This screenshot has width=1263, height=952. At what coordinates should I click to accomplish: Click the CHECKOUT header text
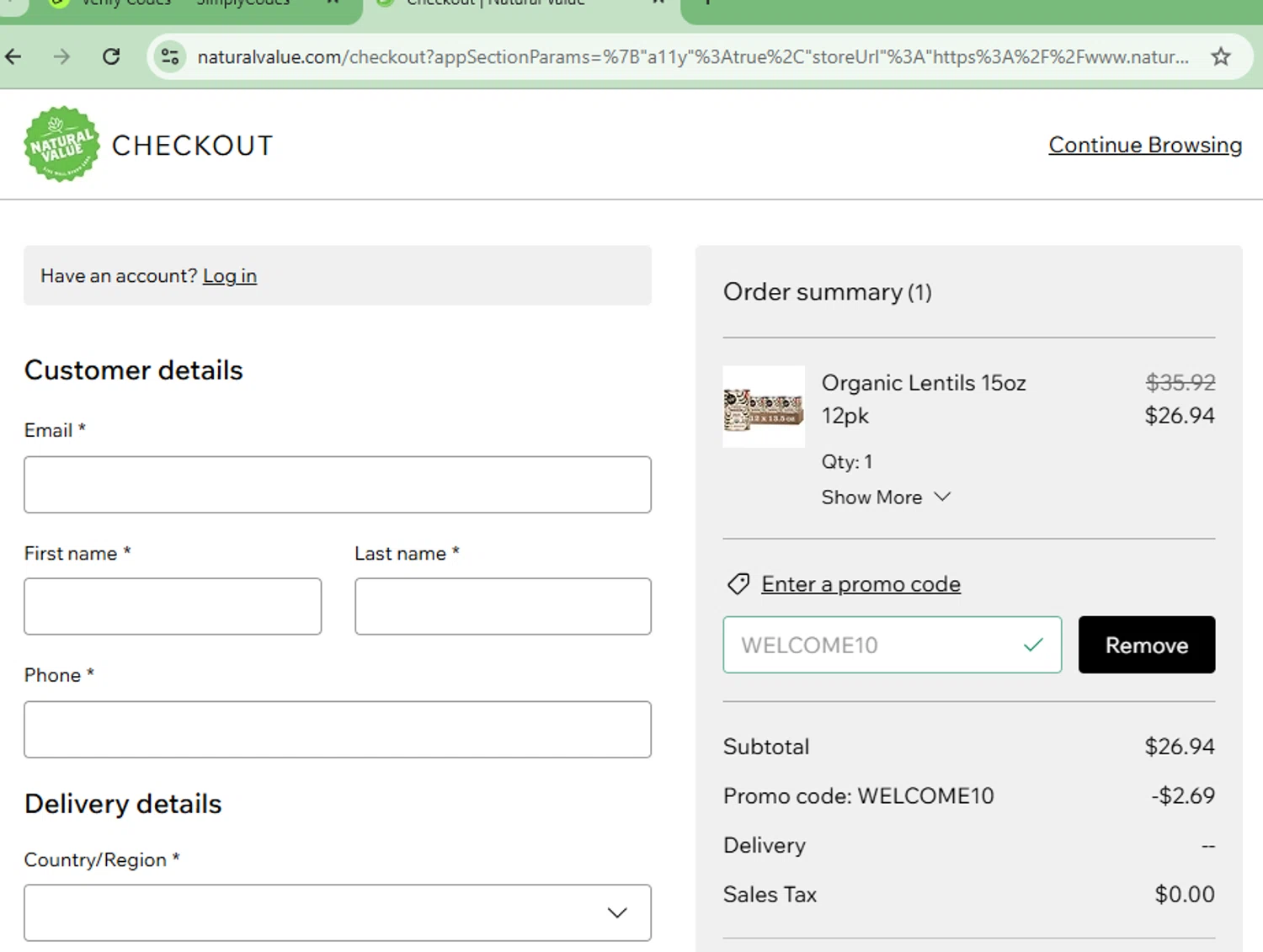click(193, 146)
